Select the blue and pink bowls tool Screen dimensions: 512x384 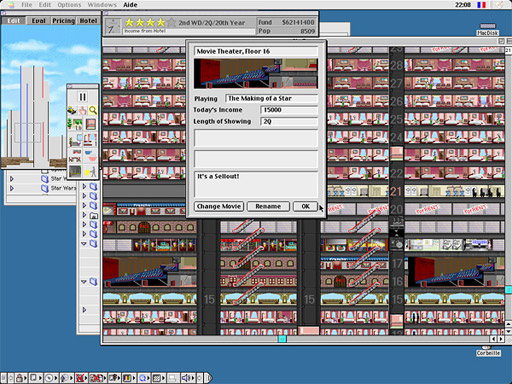click(x=90, y=156)
